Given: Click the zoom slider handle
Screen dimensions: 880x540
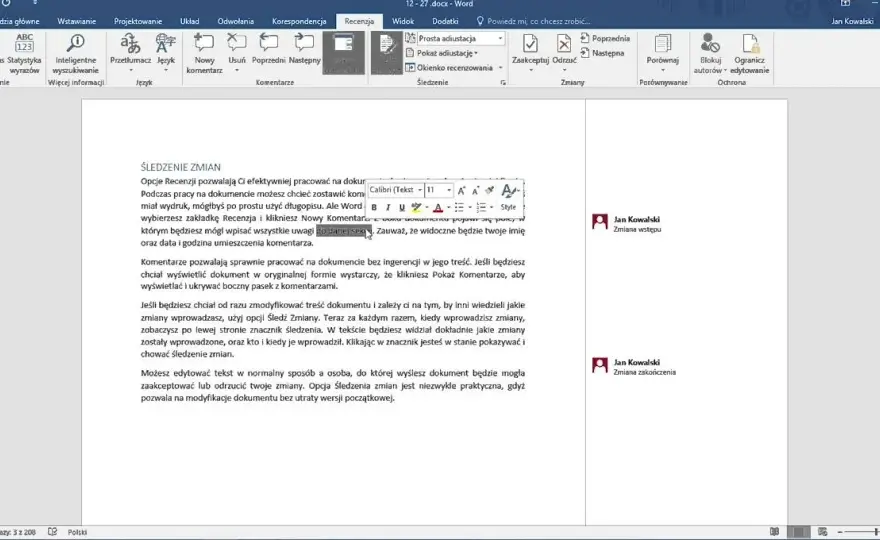Looking at the screenshot, I should pos(876,532).
